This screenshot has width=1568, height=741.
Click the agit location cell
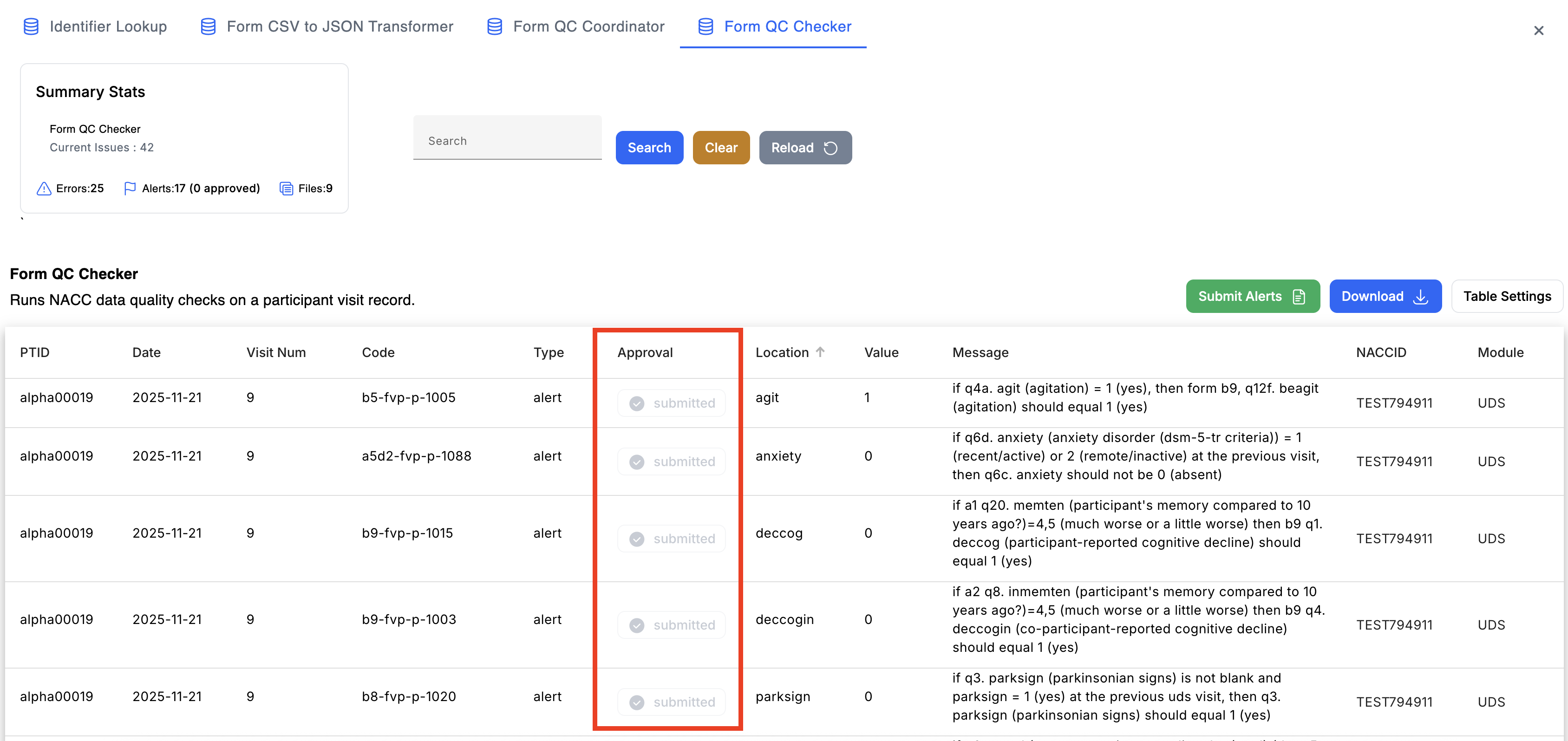pos(767,398)
